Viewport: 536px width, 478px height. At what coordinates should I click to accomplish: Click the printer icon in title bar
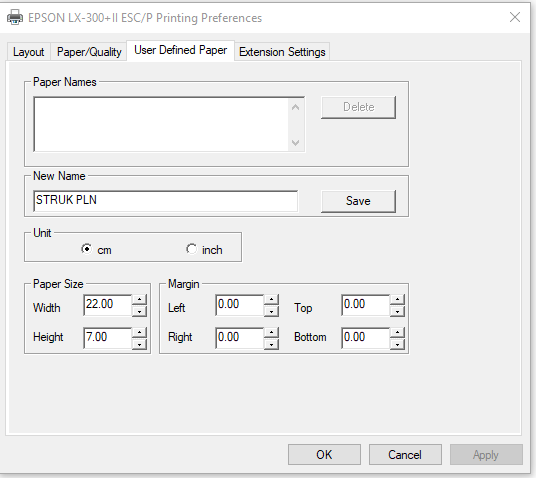tap(15, 17)
